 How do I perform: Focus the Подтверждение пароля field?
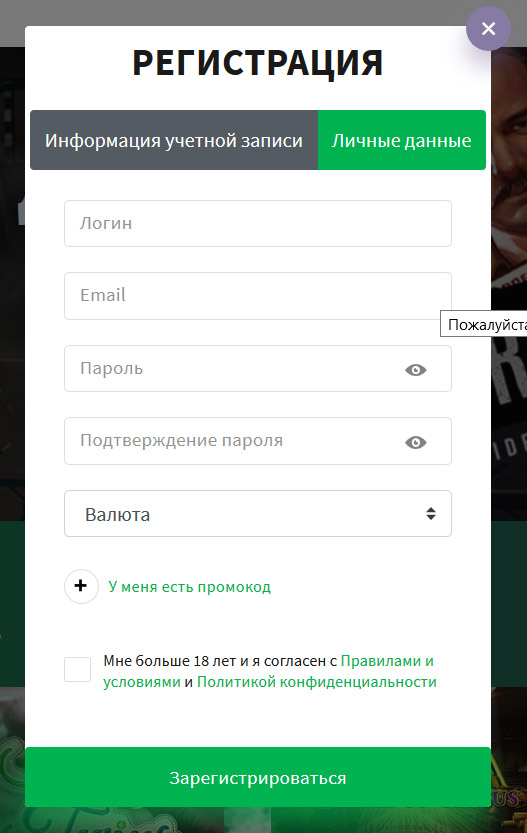(x=258, y=441)
